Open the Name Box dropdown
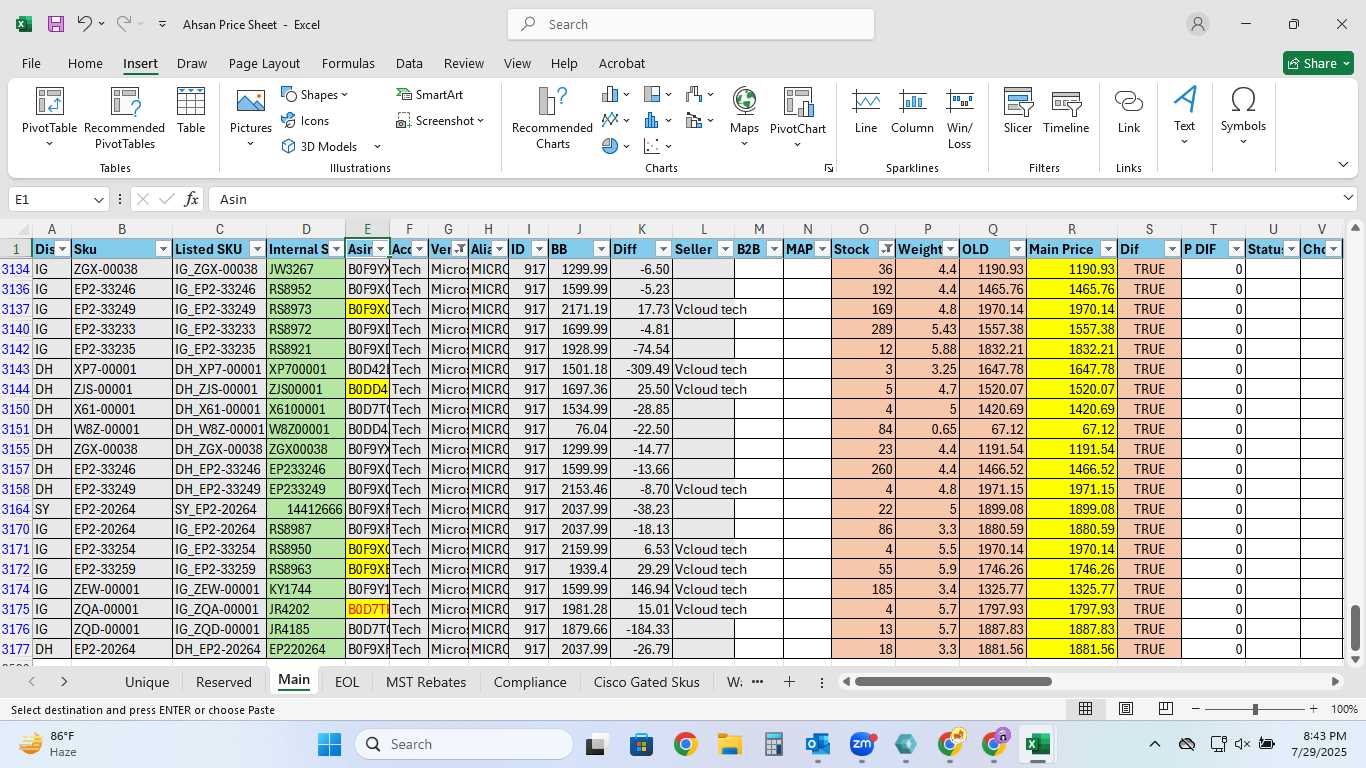 click(98, 200)
